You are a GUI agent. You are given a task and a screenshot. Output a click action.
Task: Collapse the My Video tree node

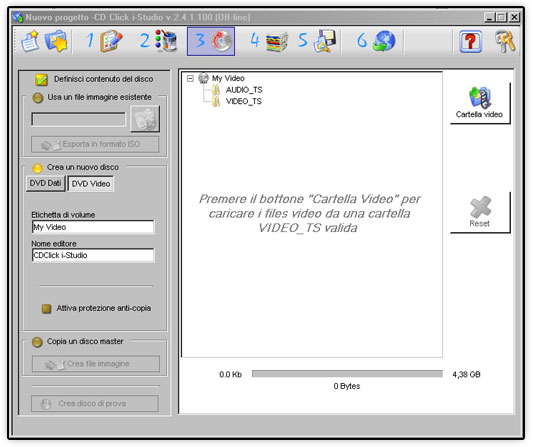(190, 79)
